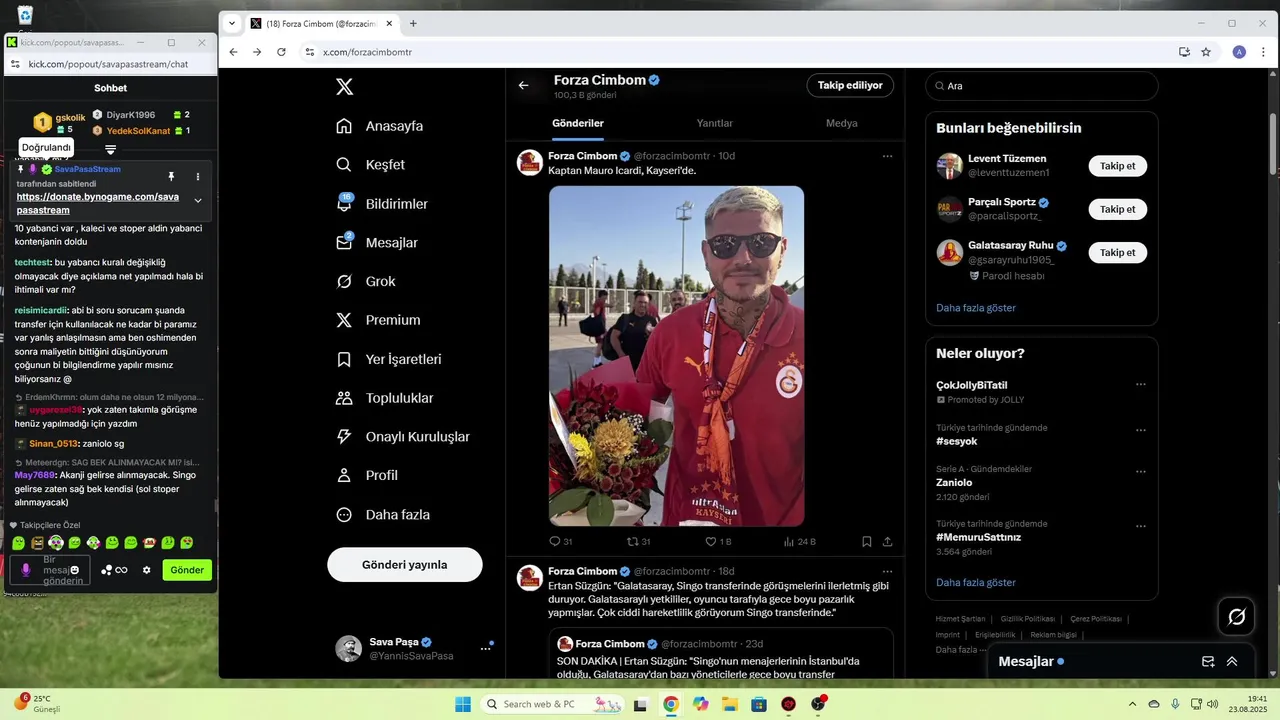Open Kick chat settings gear
Image resolution: width=1280 pixels, height=720 pixels.
coord(147,570)
